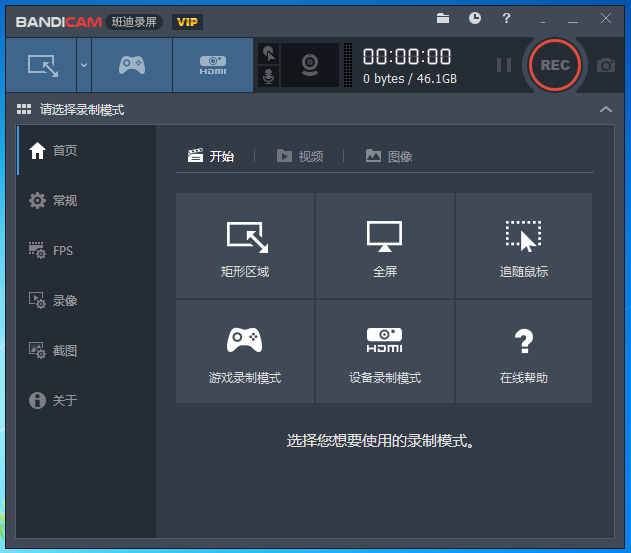
Task: Open 关于 about section in sidebar
Action: (86, 400)
